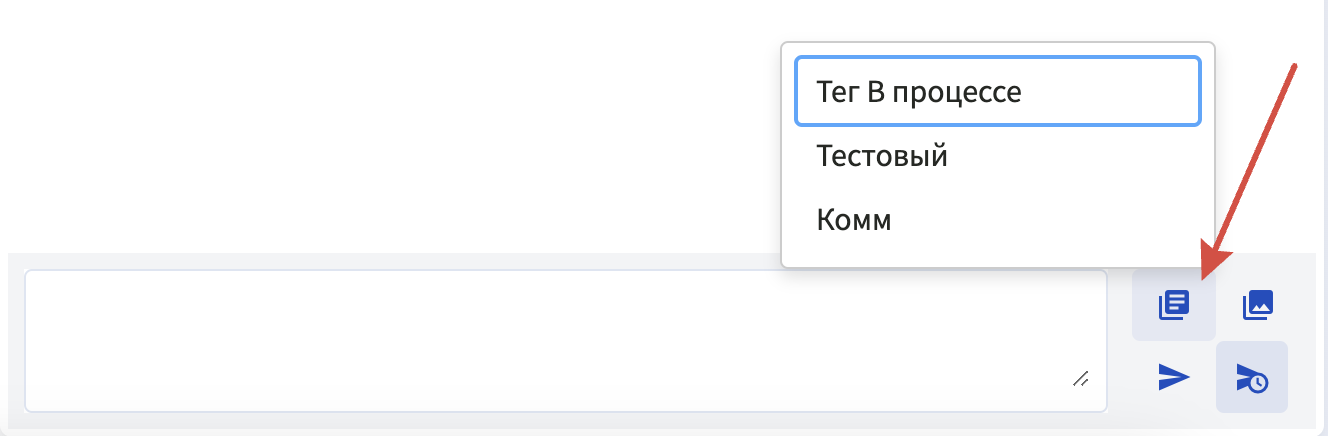Click the scheduled send icon with clock
The height and width of the screenshot is (436, 1328).
click(1252, 377)
